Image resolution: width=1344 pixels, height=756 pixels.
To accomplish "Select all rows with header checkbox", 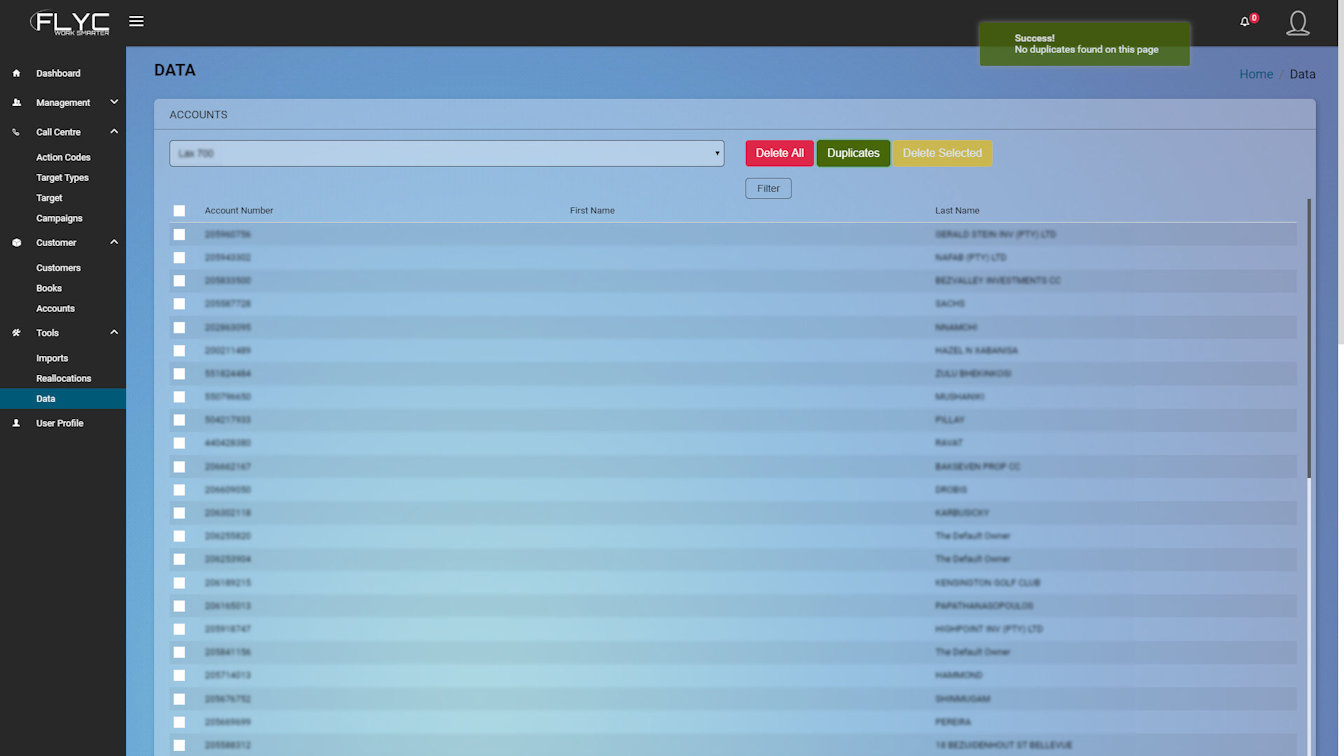I will tap(179, 211).
